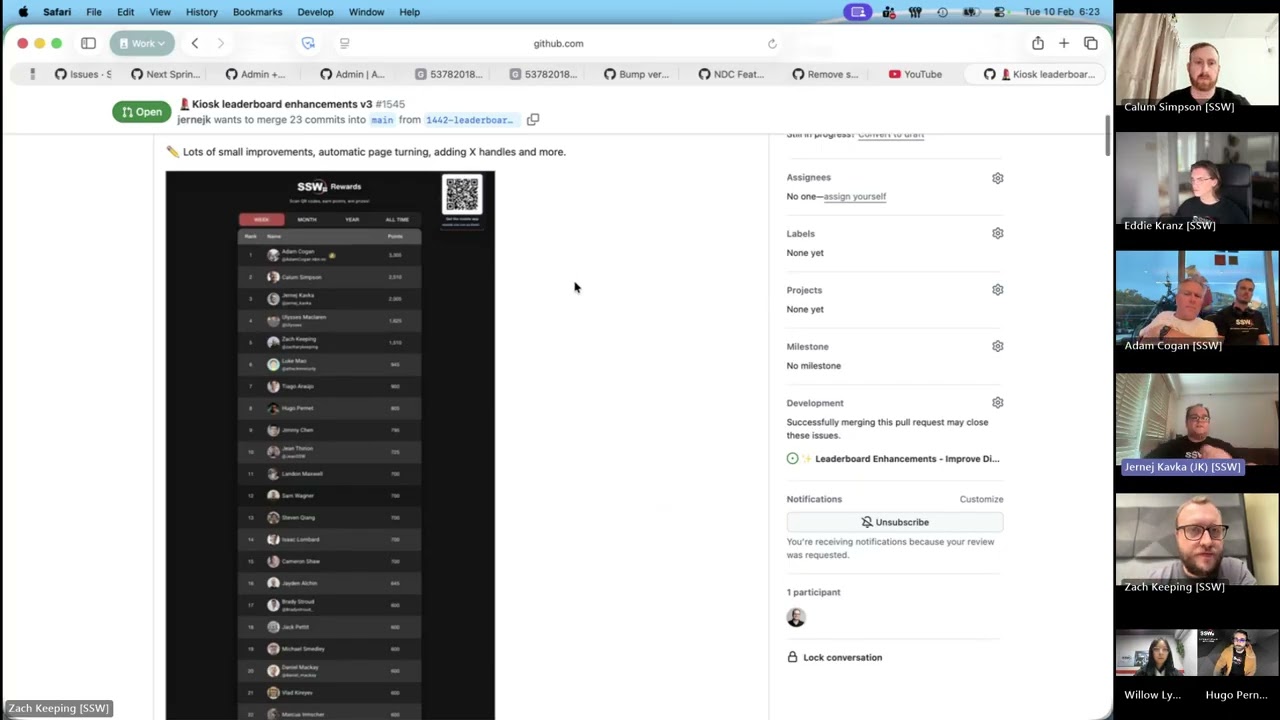This screenshot has height=720, width=1280.
Task: Open the jernejk author link
Action: (194, 120)
